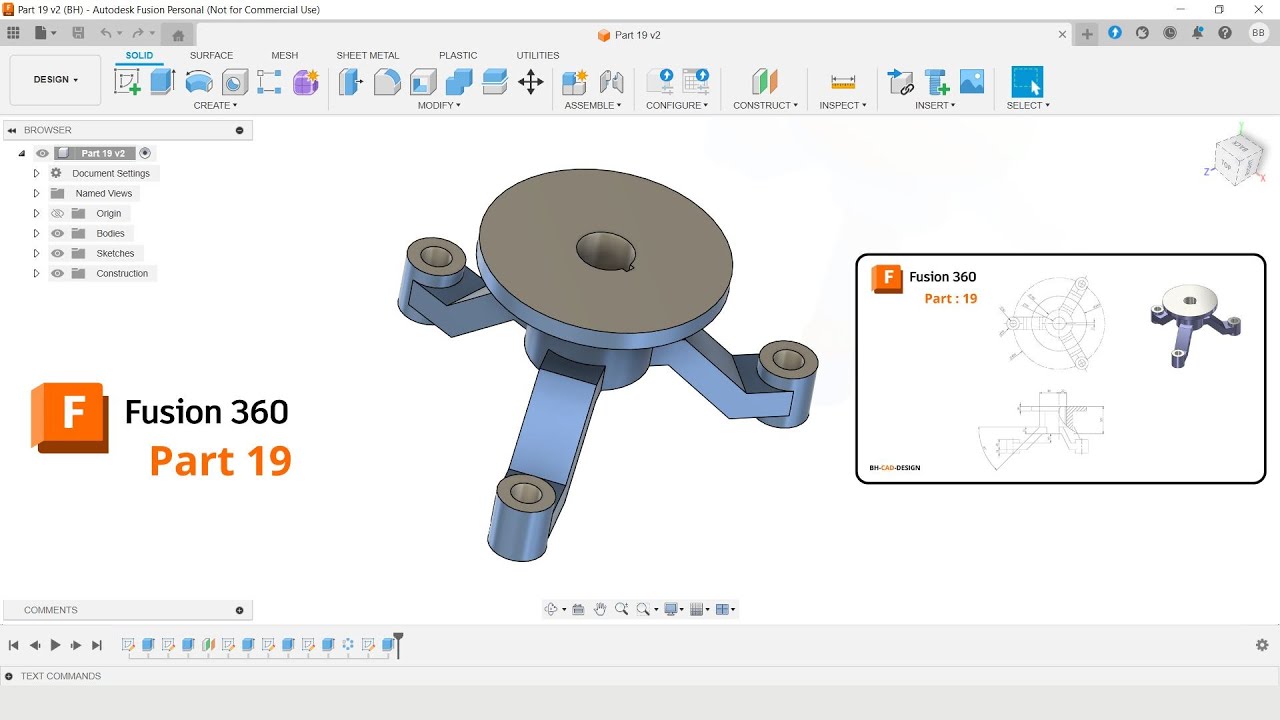Open the MODIFY dropdown menu
The height and width of the screenshot is (720, 1280).
click(439, 105)
